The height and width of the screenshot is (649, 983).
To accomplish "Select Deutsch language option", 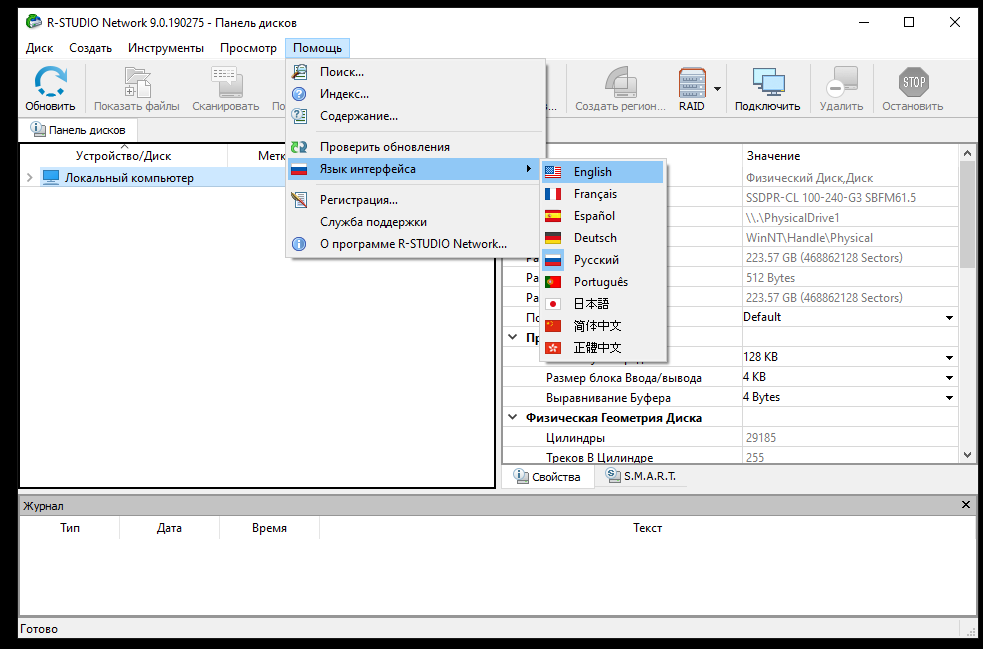I will [x=602, y=238].
